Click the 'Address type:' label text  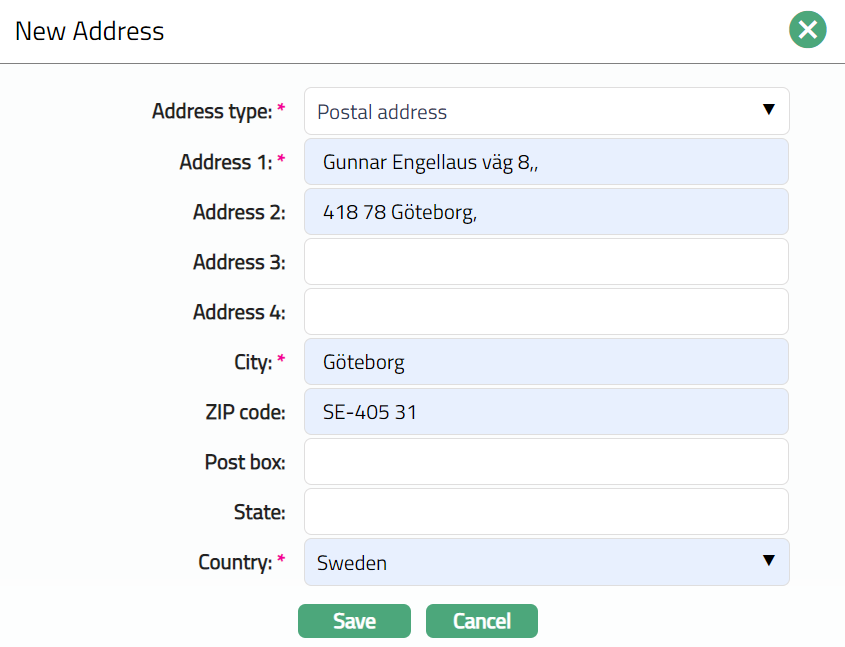point(212,111)
